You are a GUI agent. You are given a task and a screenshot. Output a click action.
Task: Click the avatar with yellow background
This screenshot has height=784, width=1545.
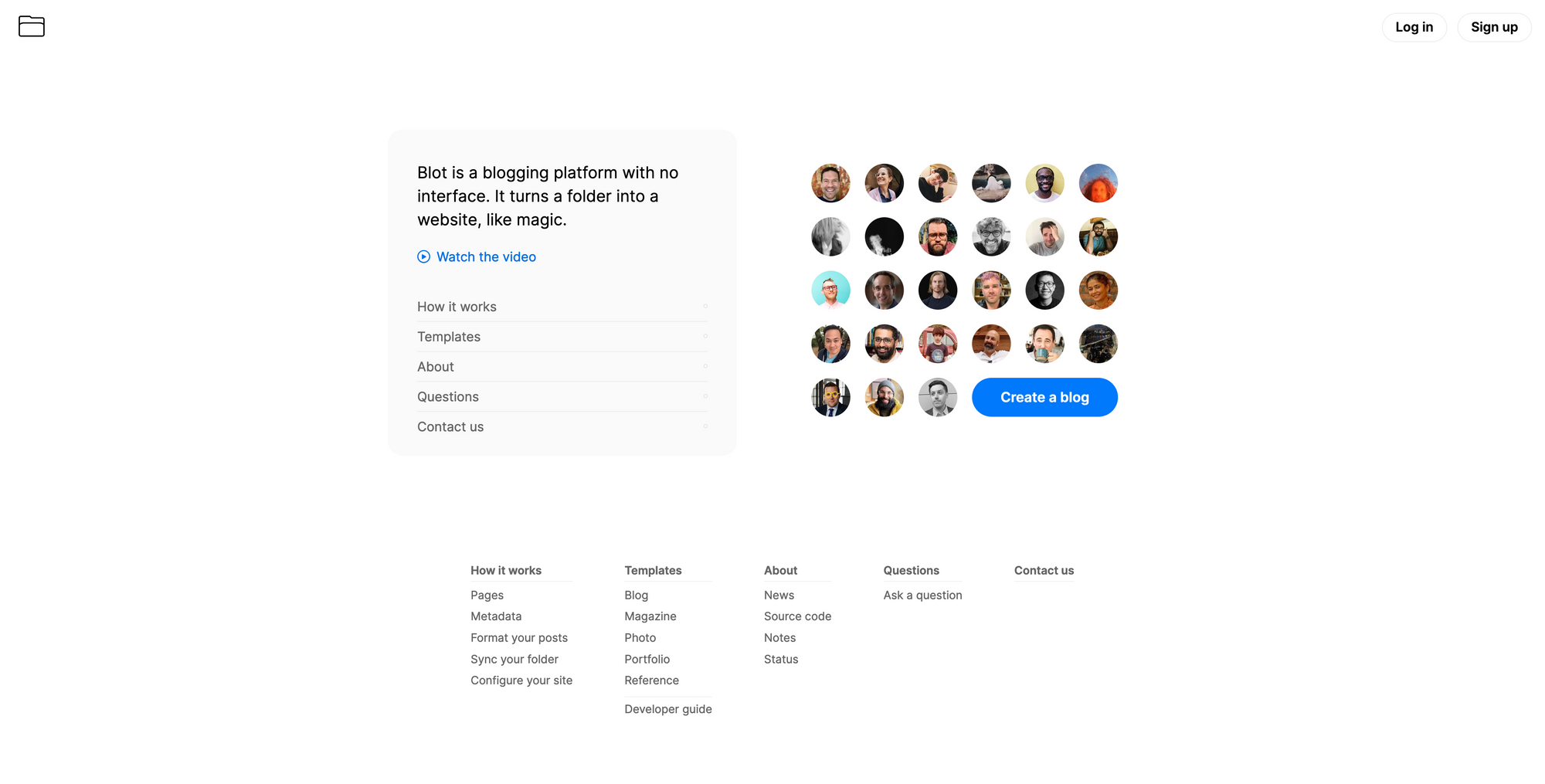click(1044, 183)
